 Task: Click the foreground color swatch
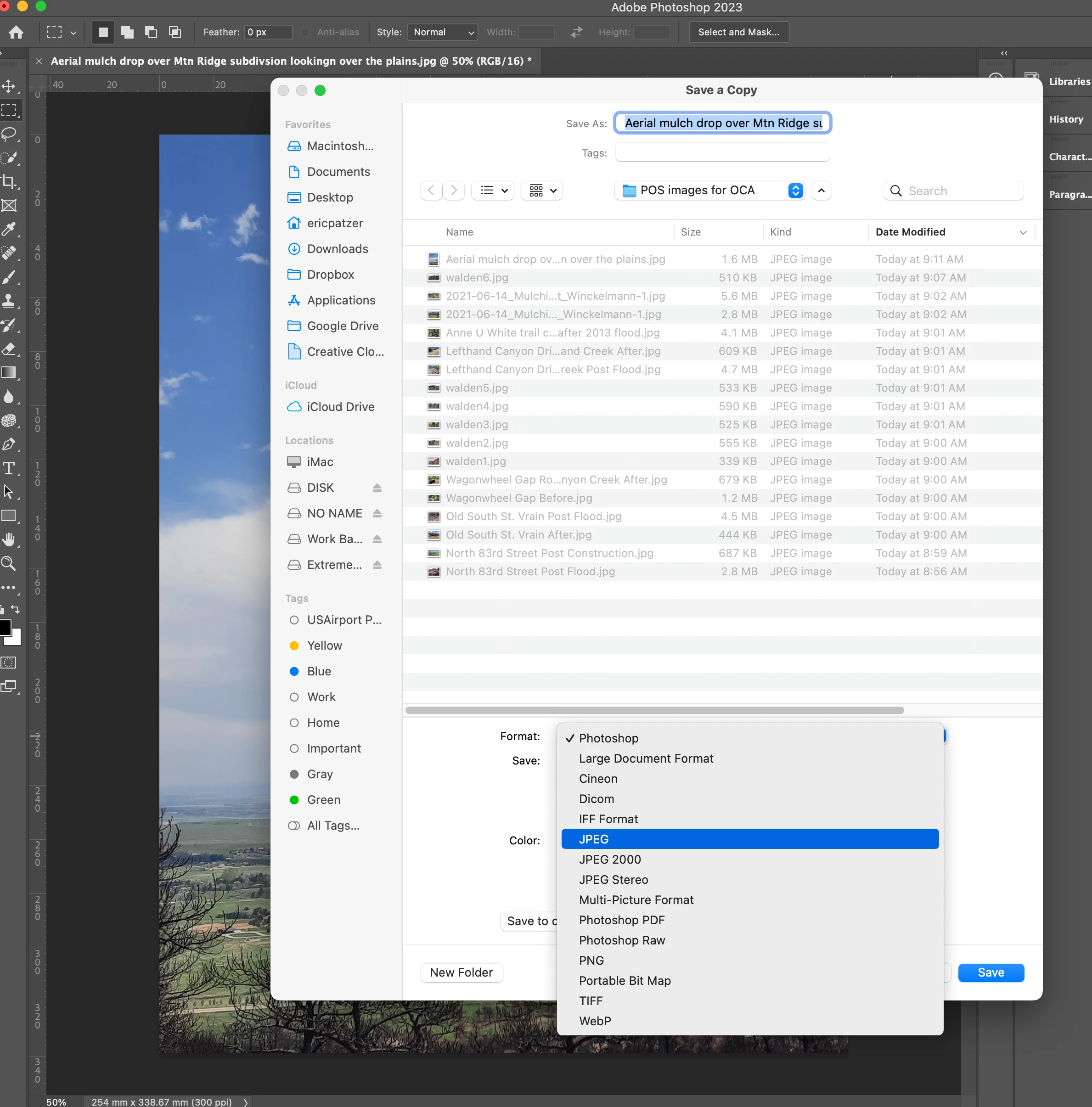[x=5, y=627]
